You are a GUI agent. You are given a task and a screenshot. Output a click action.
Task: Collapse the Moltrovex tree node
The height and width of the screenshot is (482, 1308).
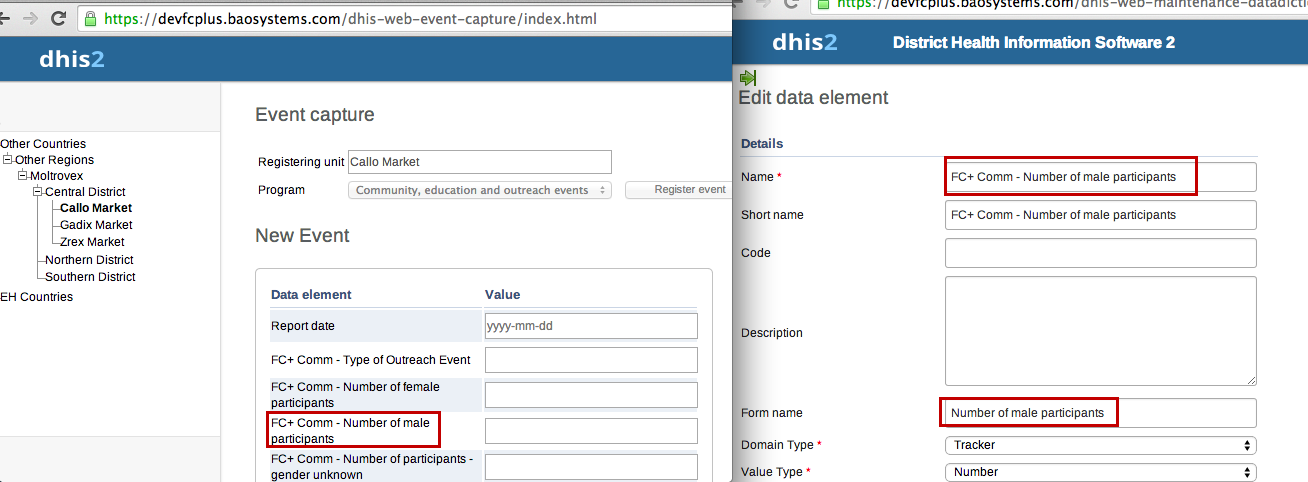pos(23,176)
